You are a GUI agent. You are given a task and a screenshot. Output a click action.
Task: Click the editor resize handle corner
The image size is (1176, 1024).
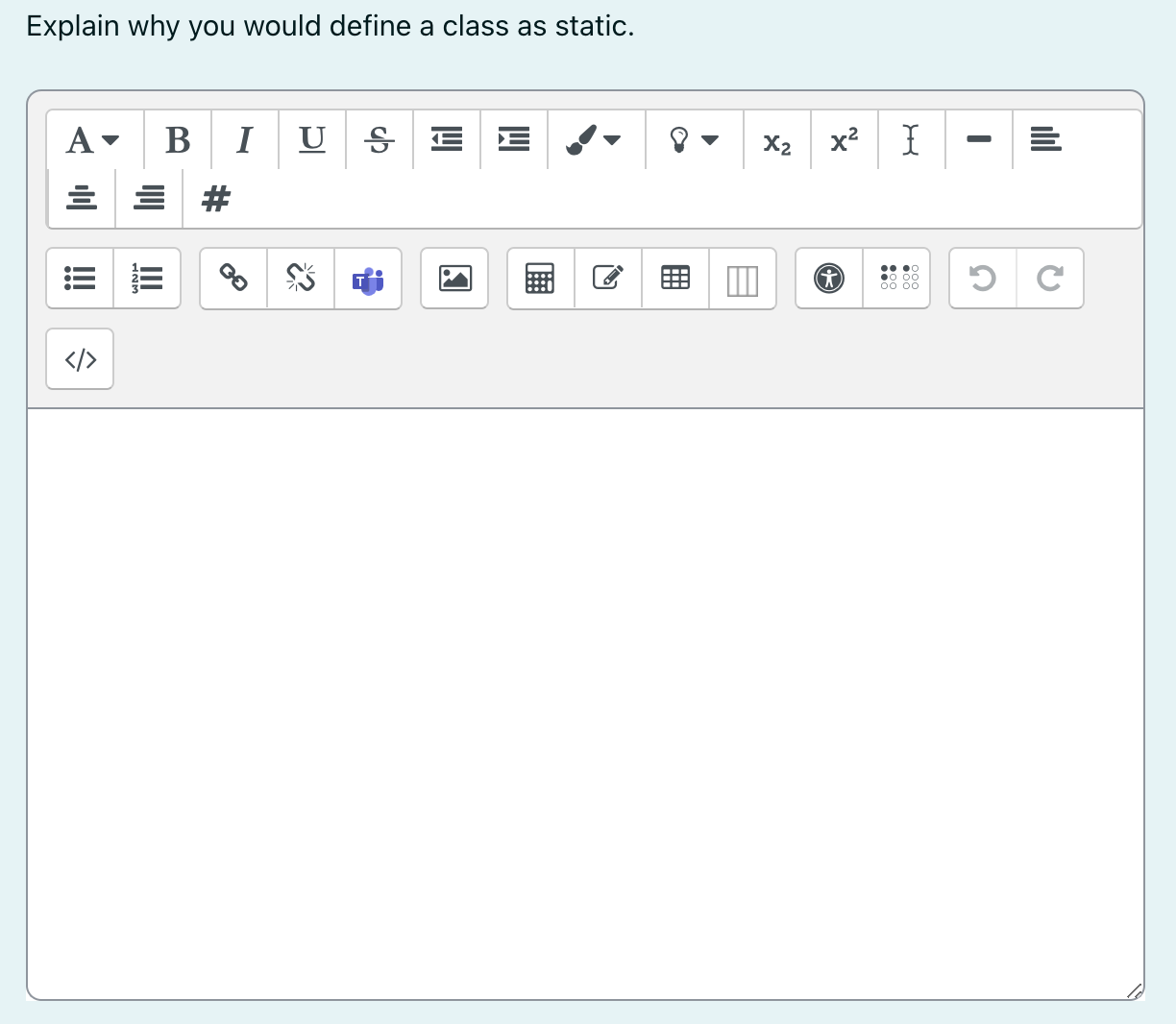1135,990
